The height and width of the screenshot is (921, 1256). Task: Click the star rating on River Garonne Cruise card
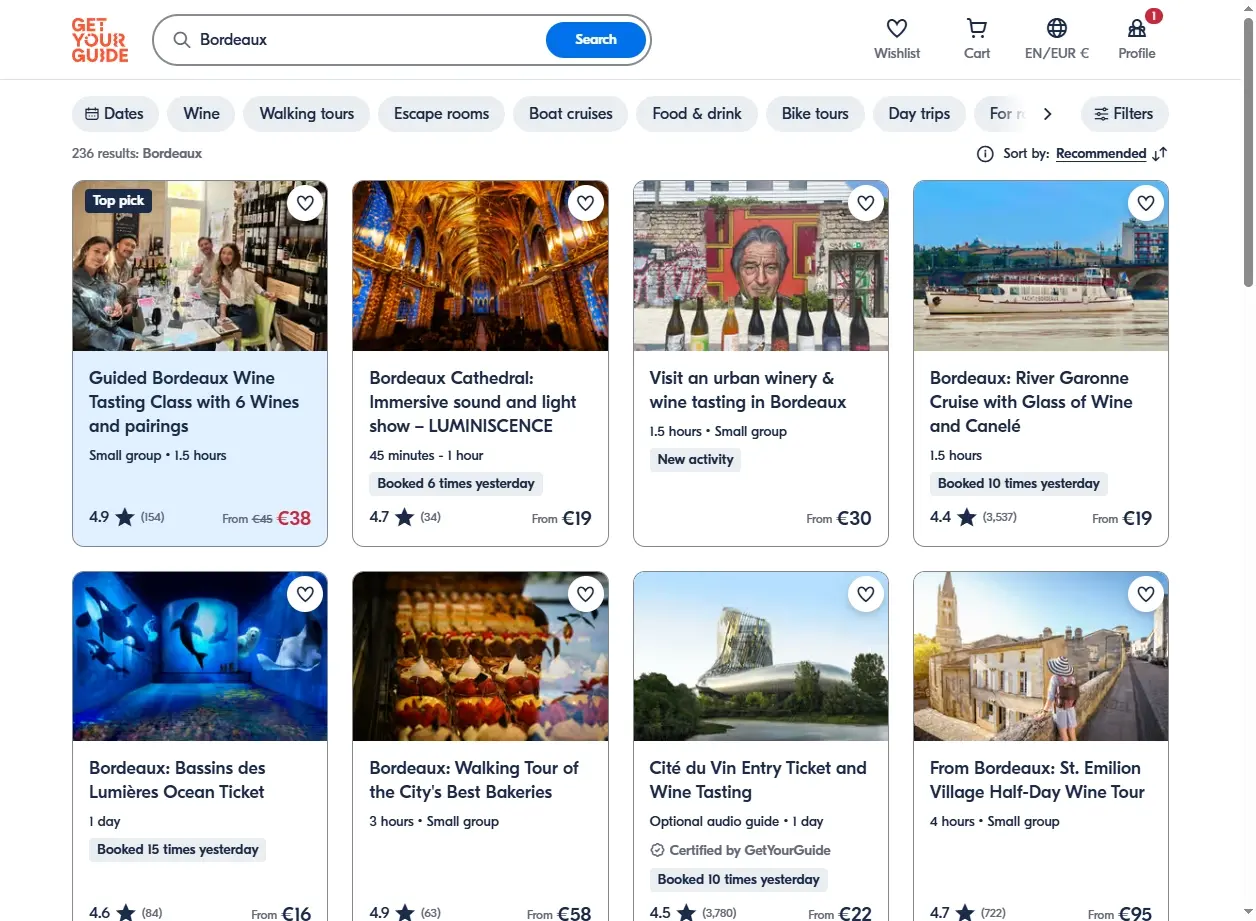click(967, 517)
